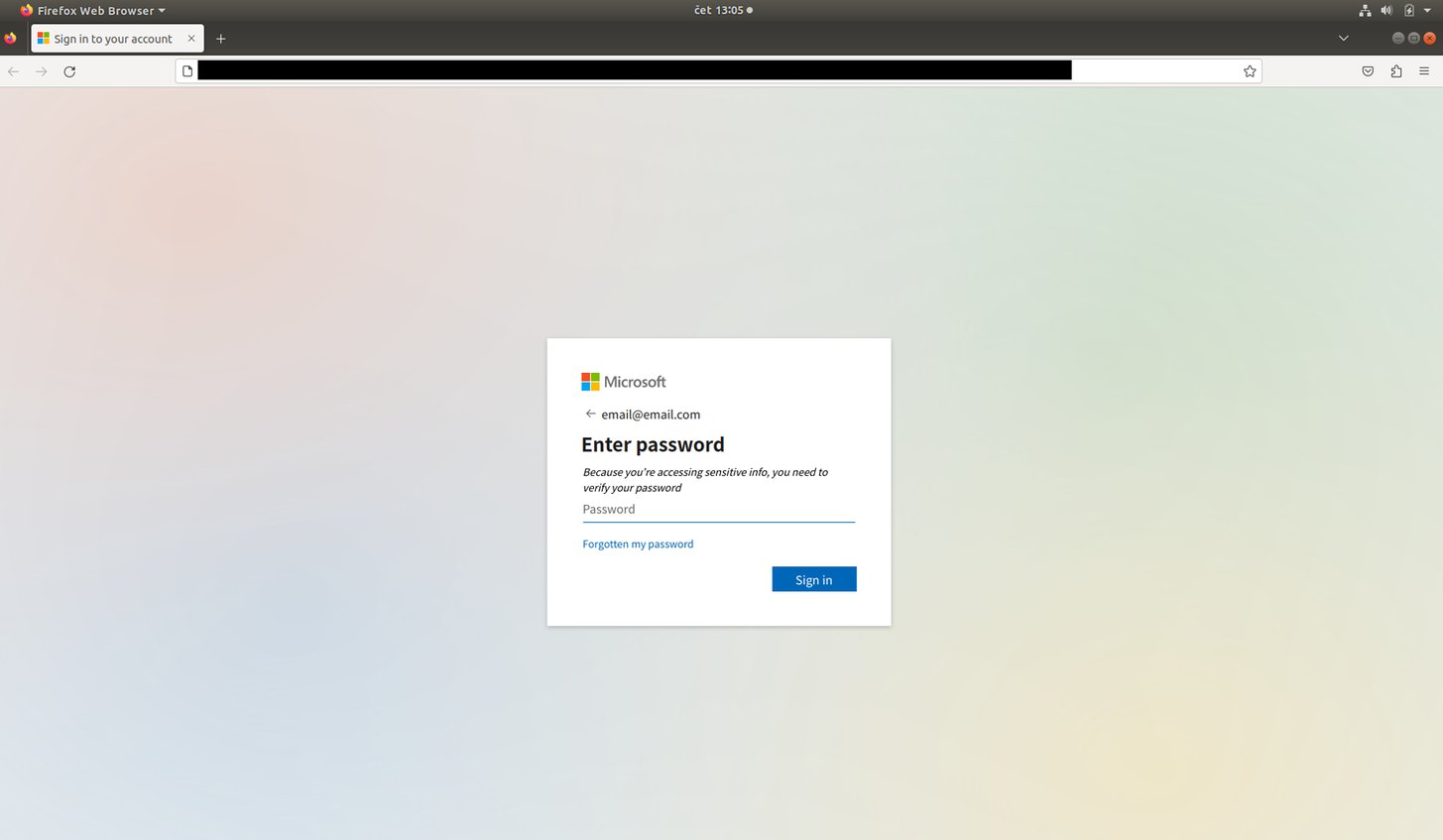Image resolution: width=1443 pixels, height=840 pixels.
Task: Go forward to the next page
Action: pos(41,71)
